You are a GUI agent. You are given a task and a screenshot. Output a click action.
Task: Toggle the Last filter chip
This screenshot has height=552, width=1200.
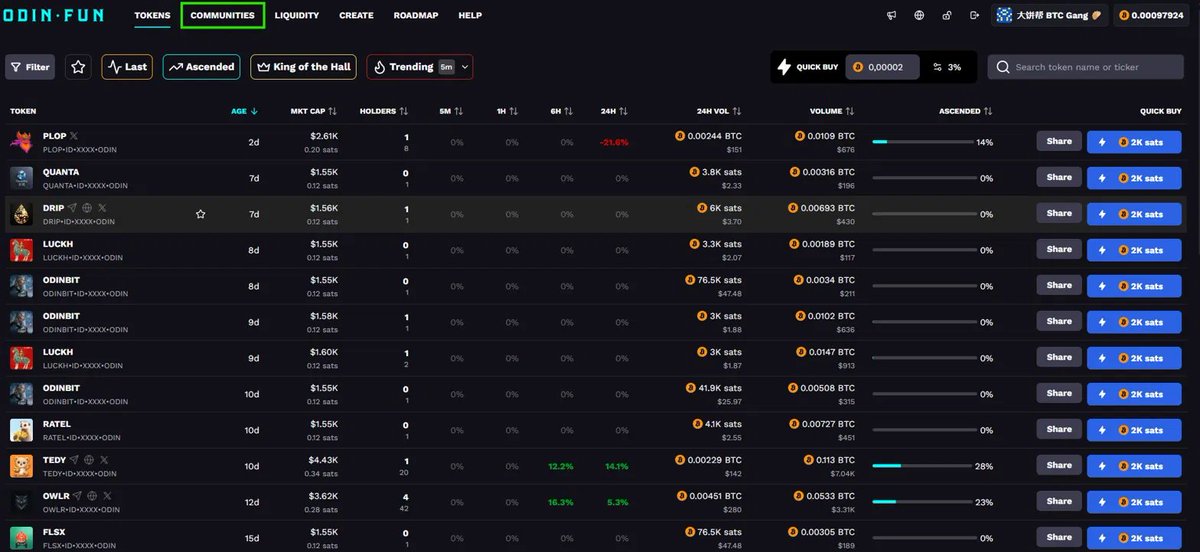point(127,67)
